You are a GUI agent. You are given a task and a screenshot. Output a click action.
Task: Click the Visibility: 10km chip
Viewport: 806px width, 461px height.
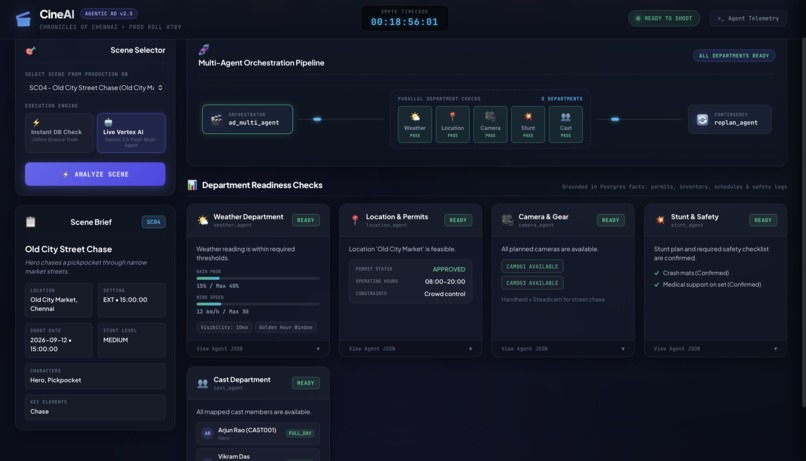pos(224,327)
